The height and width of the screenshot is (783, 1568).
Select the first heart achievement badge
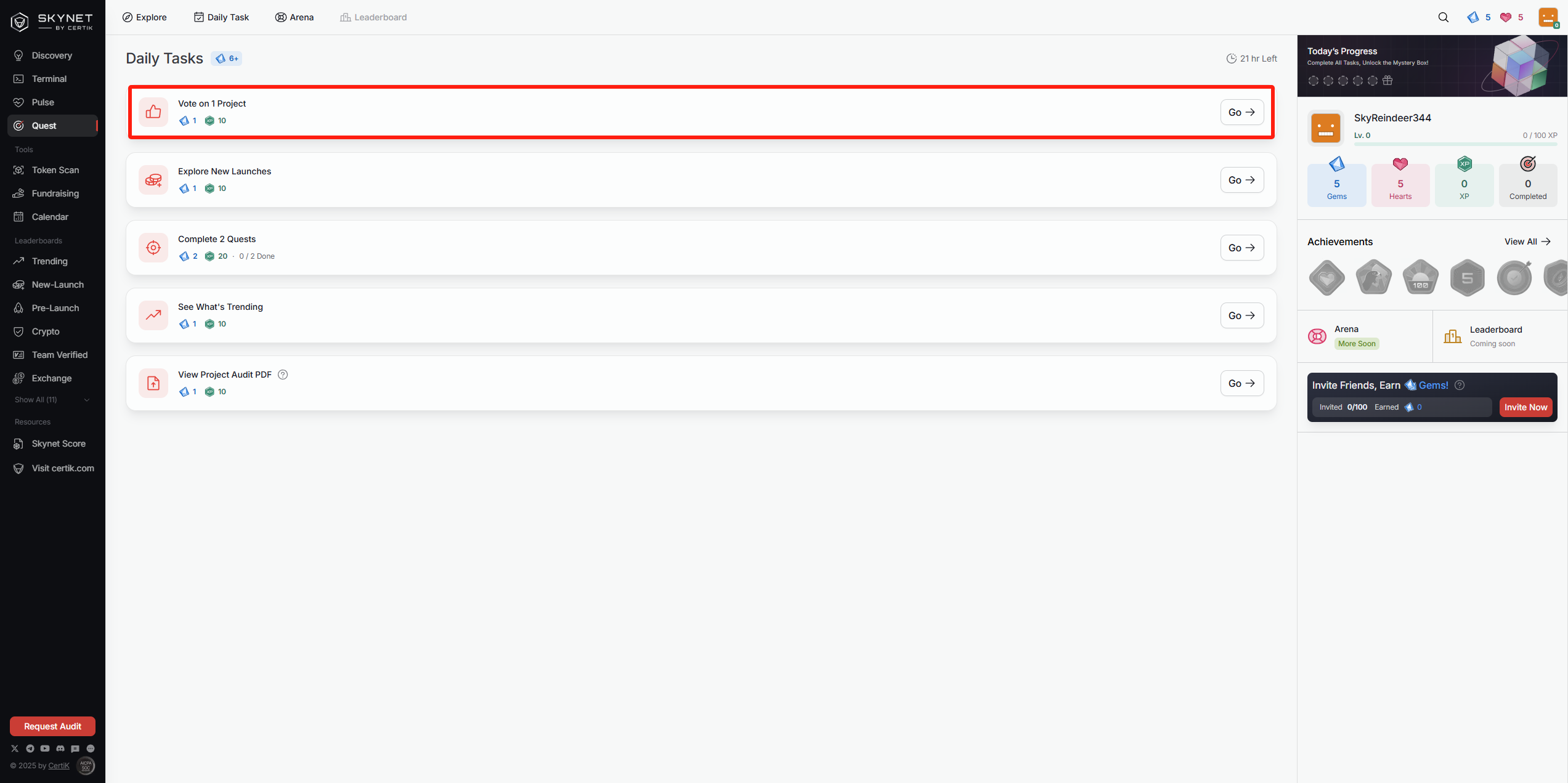pos(1327,278)
